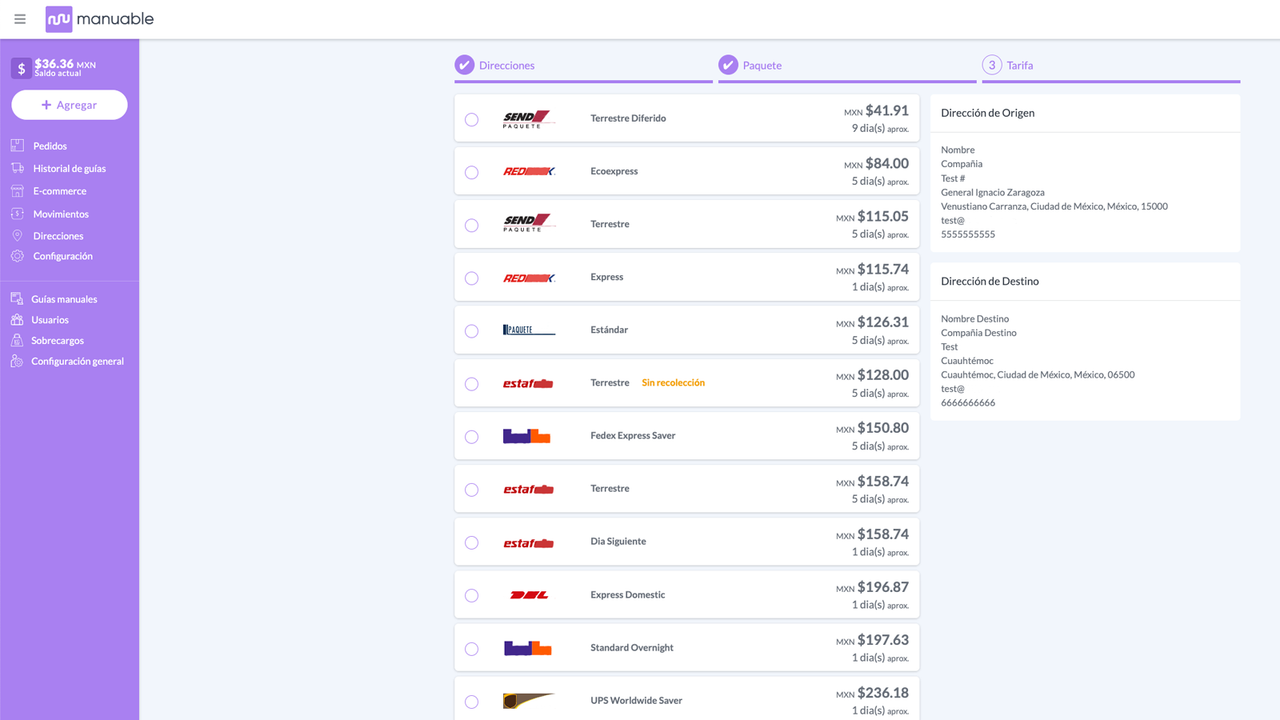
Task: Select the Ecoexpress $84.00 radio option
Action: tap(472, 173)
